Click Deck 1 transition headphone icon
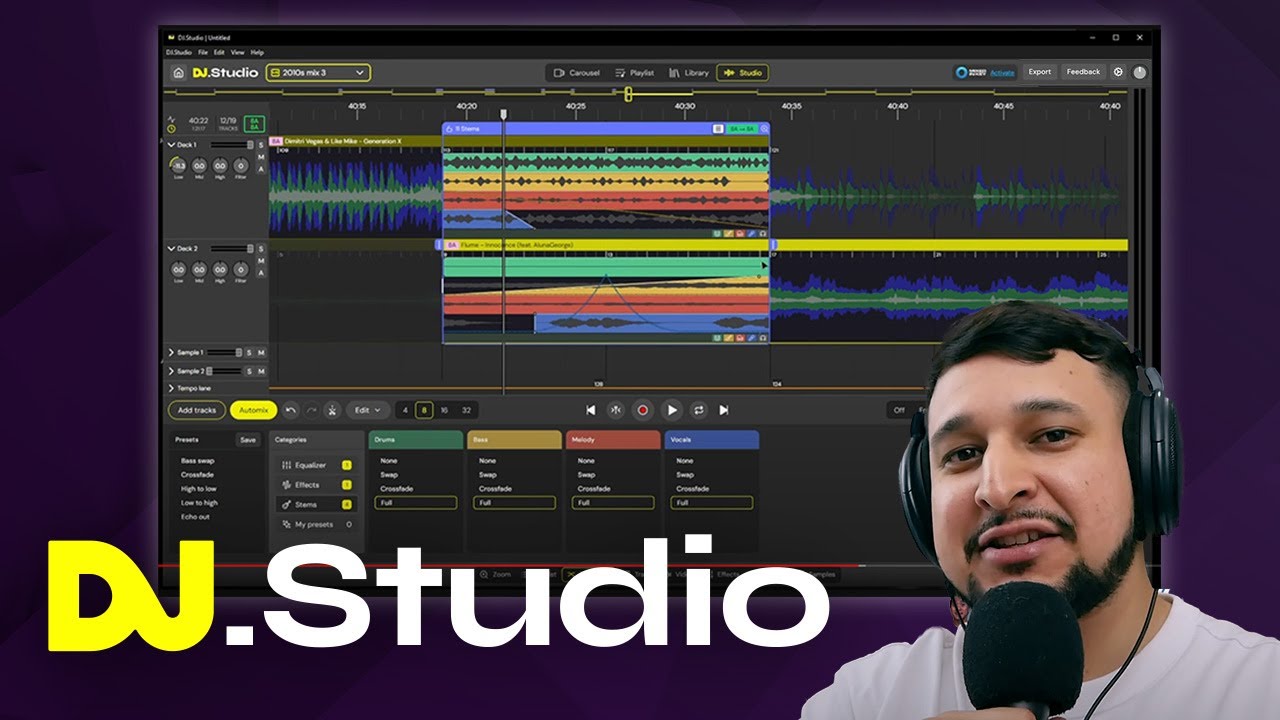 point(763,233)
